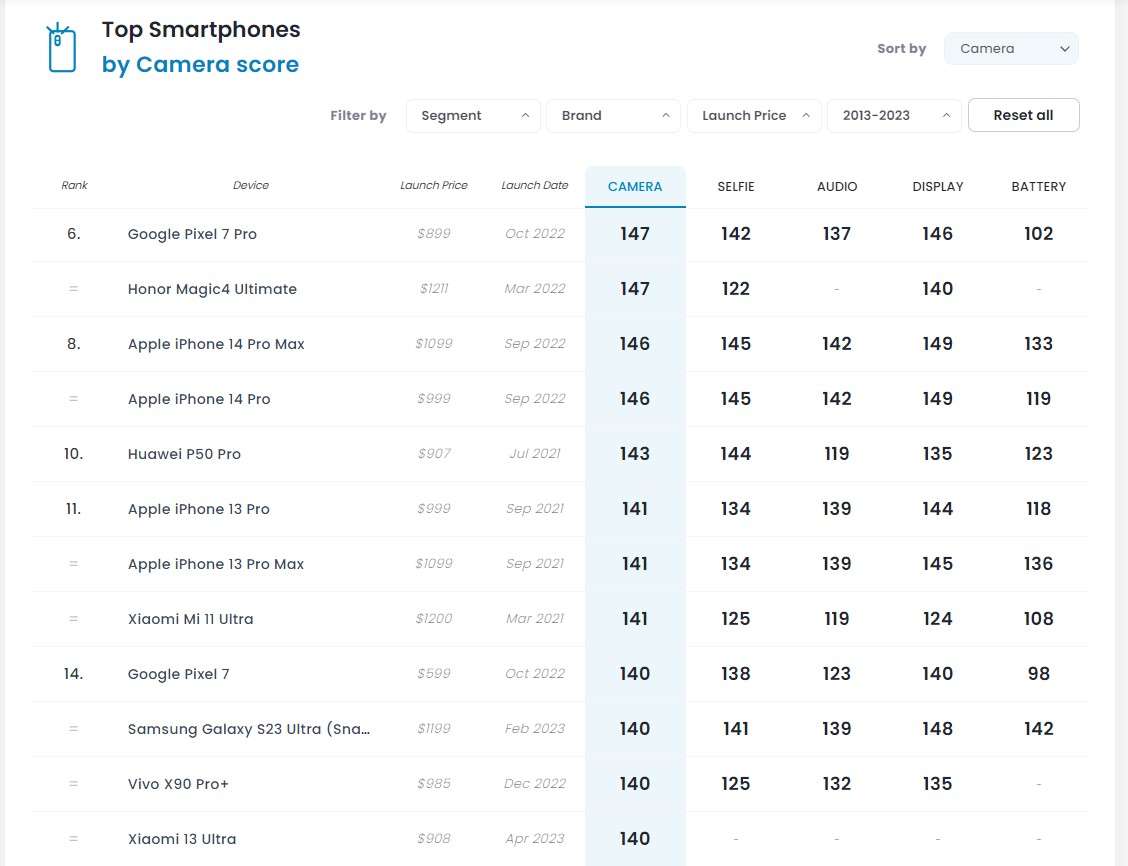Expand the Brand filter dropdown
Image resolution: width=1128 pixels, height=866 pixels.
tap(613, 116)
